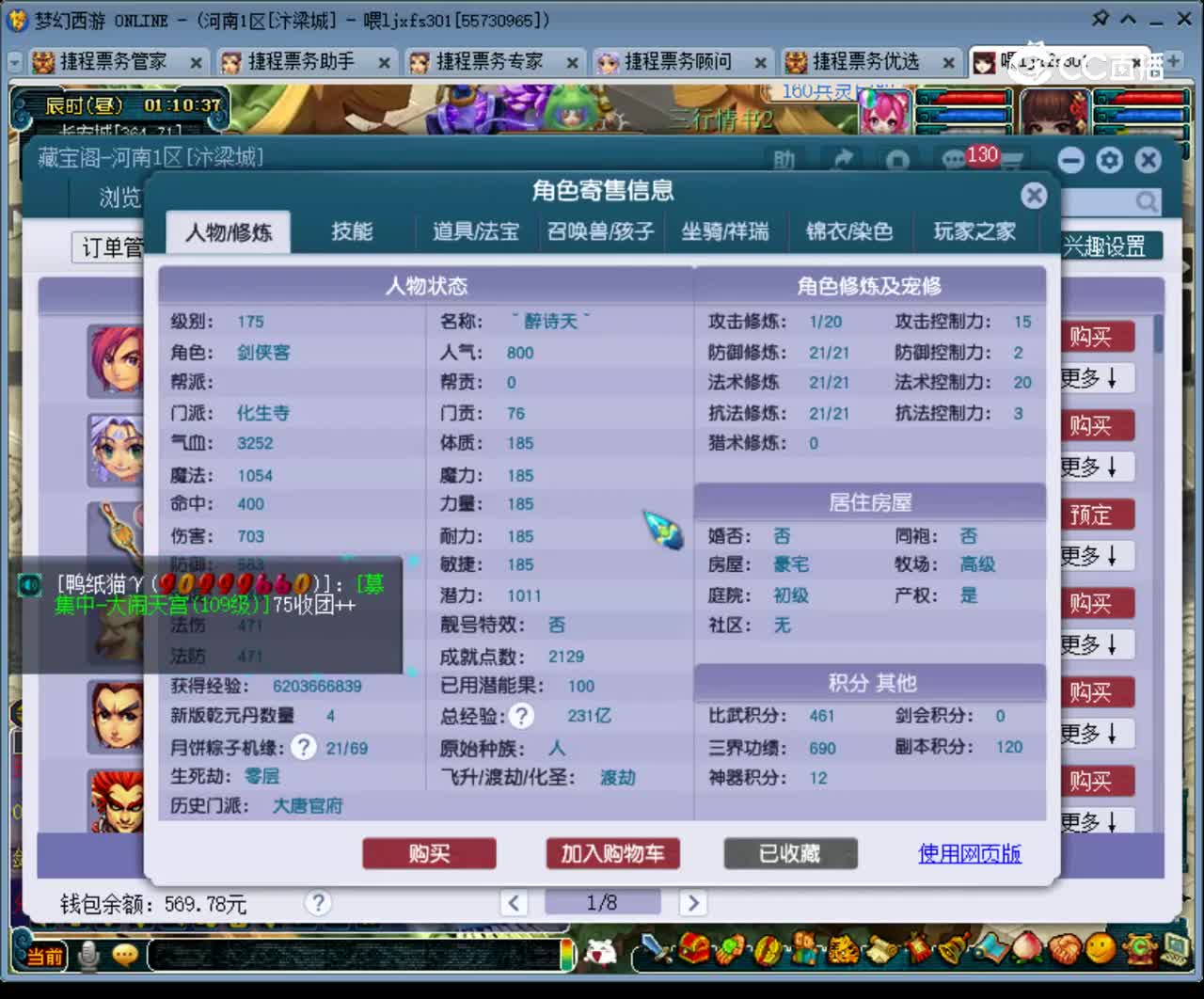Click pet's red health bar at top
The height and width of the screenshot is (999, 1204).
[x=965, y=98]
